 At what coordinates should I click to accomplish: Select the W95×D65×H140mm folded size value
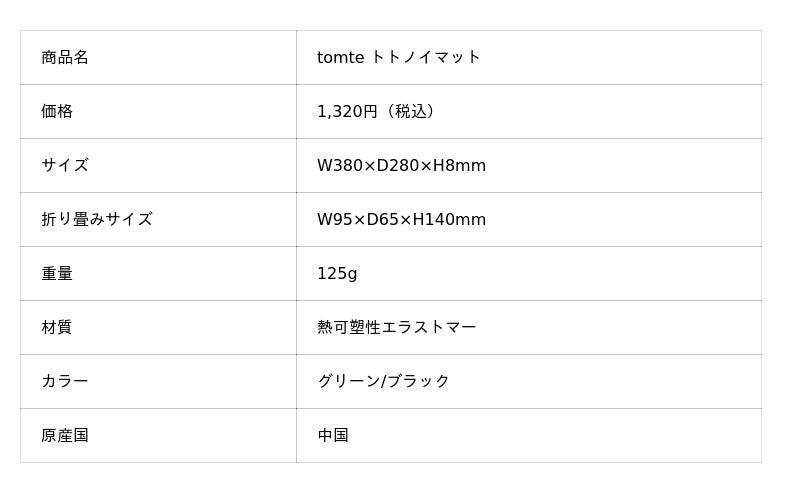pos(401,219)
